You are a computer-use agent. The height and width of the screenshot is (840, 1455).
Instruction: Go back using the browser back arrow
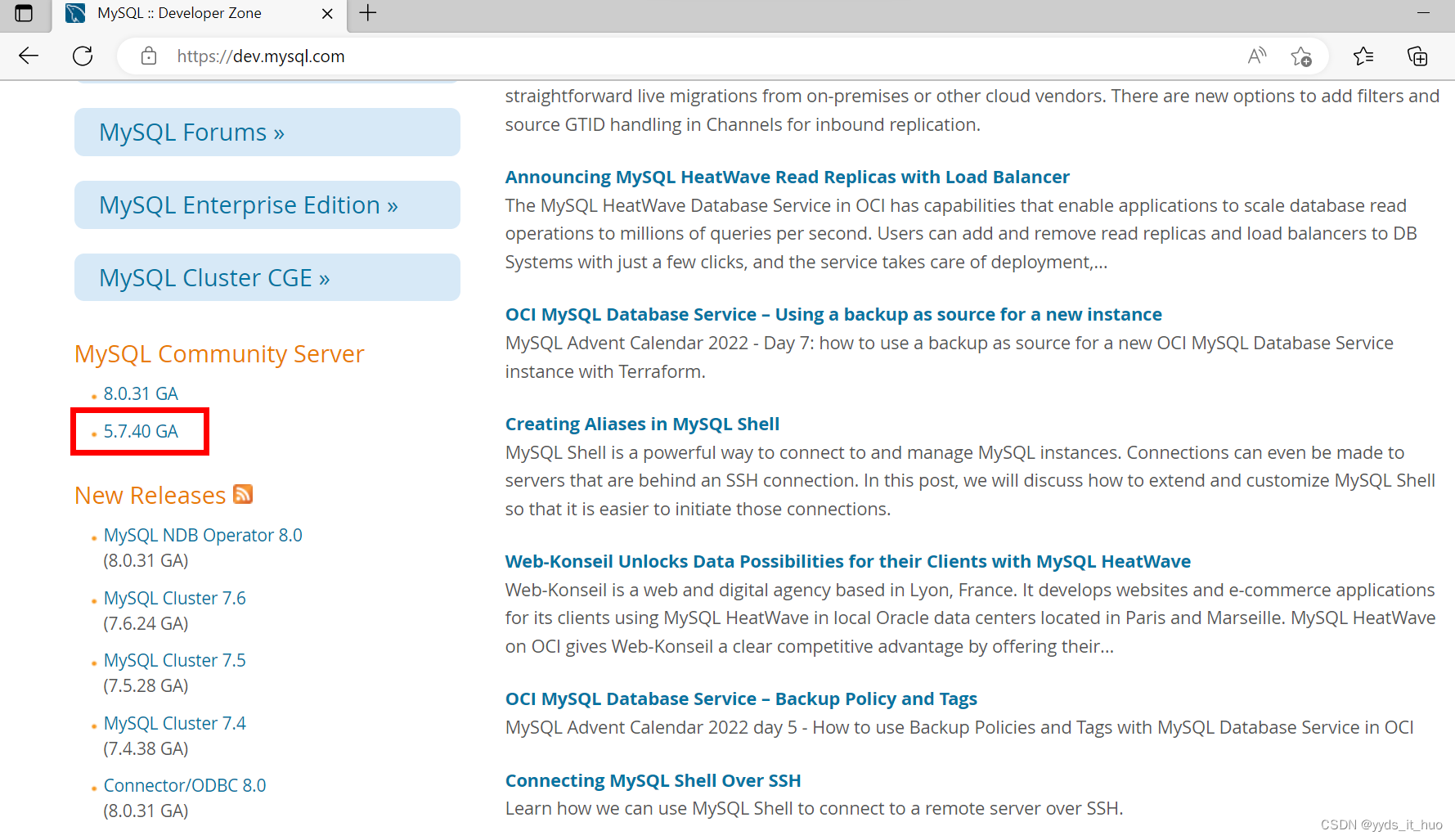29,56
